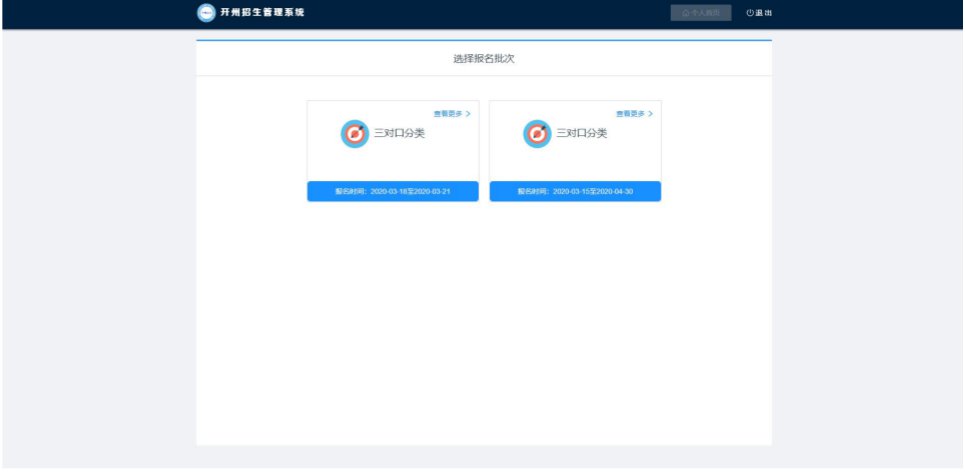
Task: Click the 退出 logout text
Action: pos(764,13)
